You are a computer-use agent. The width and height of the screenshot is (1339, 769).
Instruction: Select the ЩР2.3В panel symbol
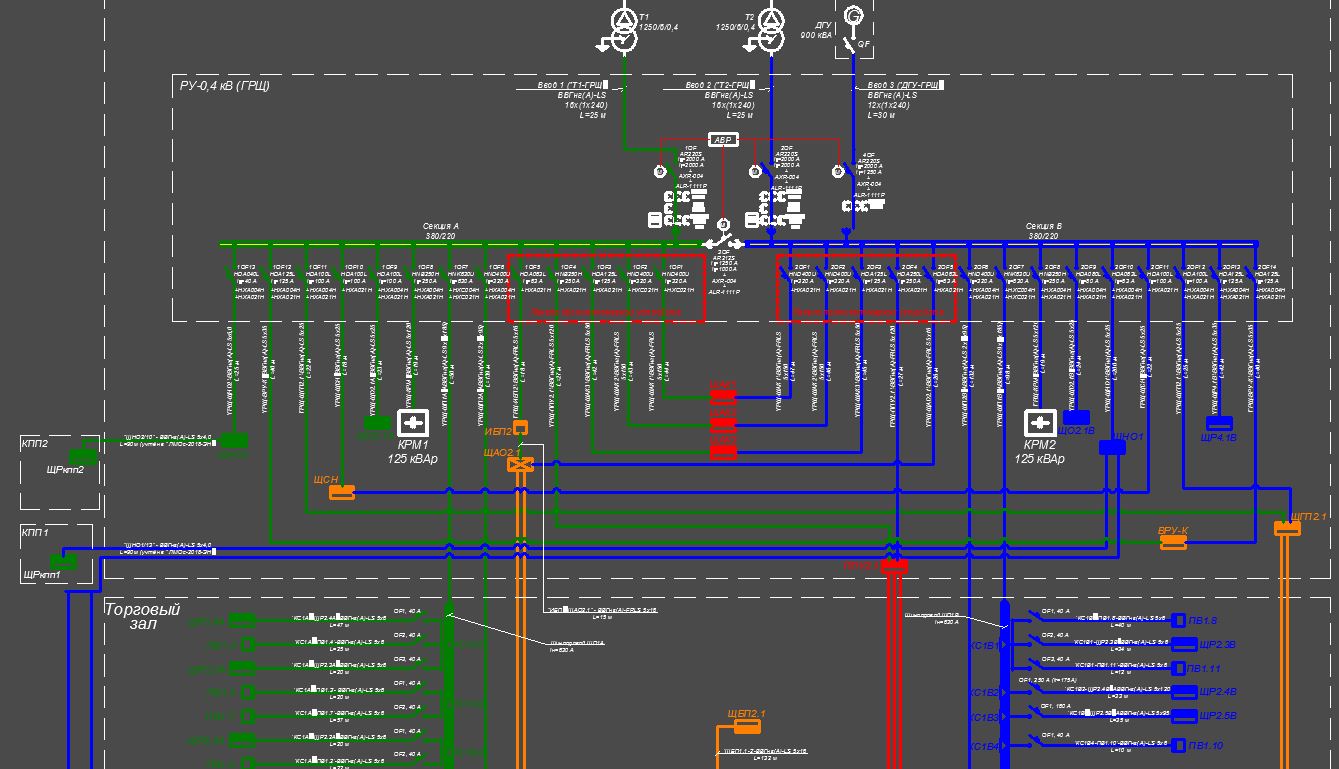pyautogui.click(x=1183, y=644)
